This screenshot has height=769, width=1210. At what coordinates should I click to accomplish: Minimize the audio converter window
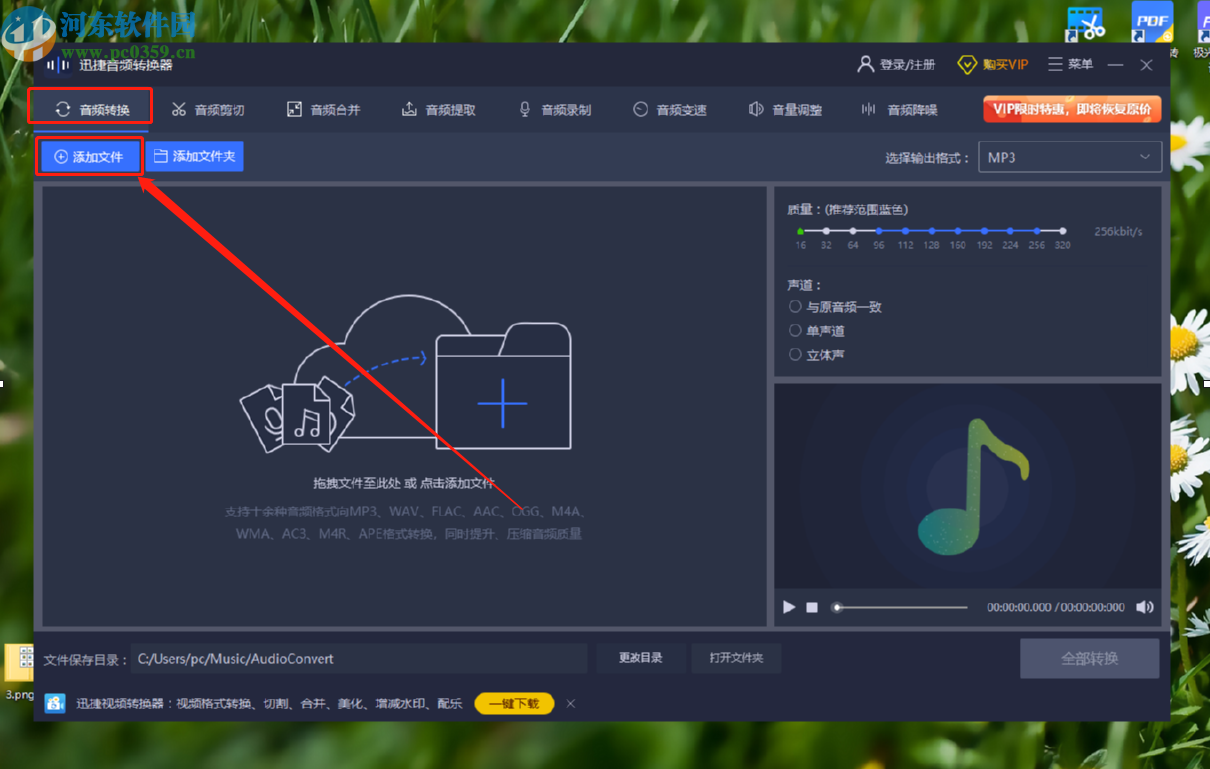(x=1115, y=65)
